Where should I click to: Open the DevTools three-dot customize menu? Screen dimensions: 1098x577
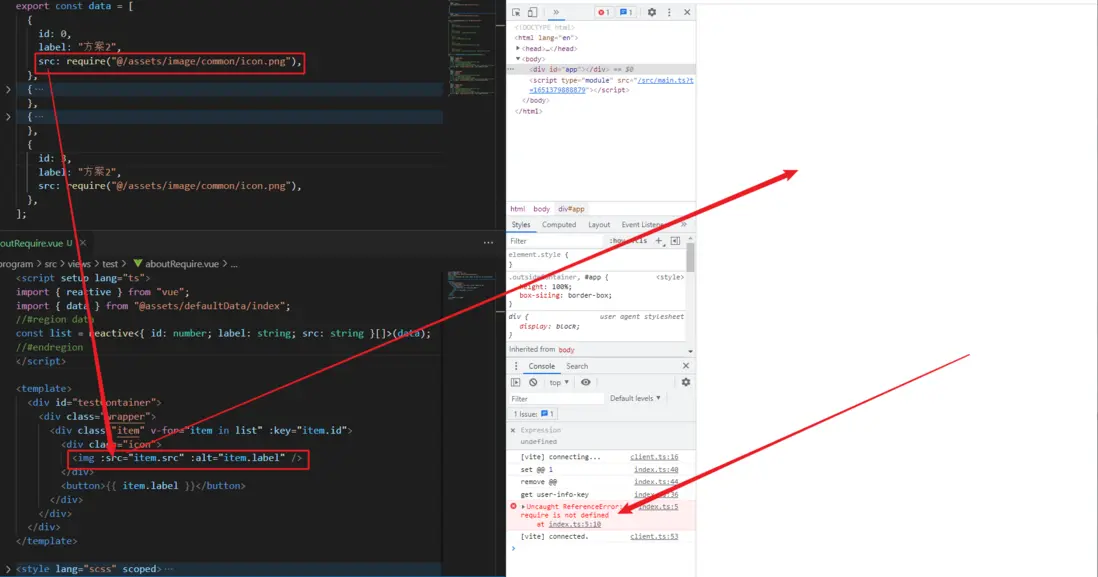click(669, 12)
